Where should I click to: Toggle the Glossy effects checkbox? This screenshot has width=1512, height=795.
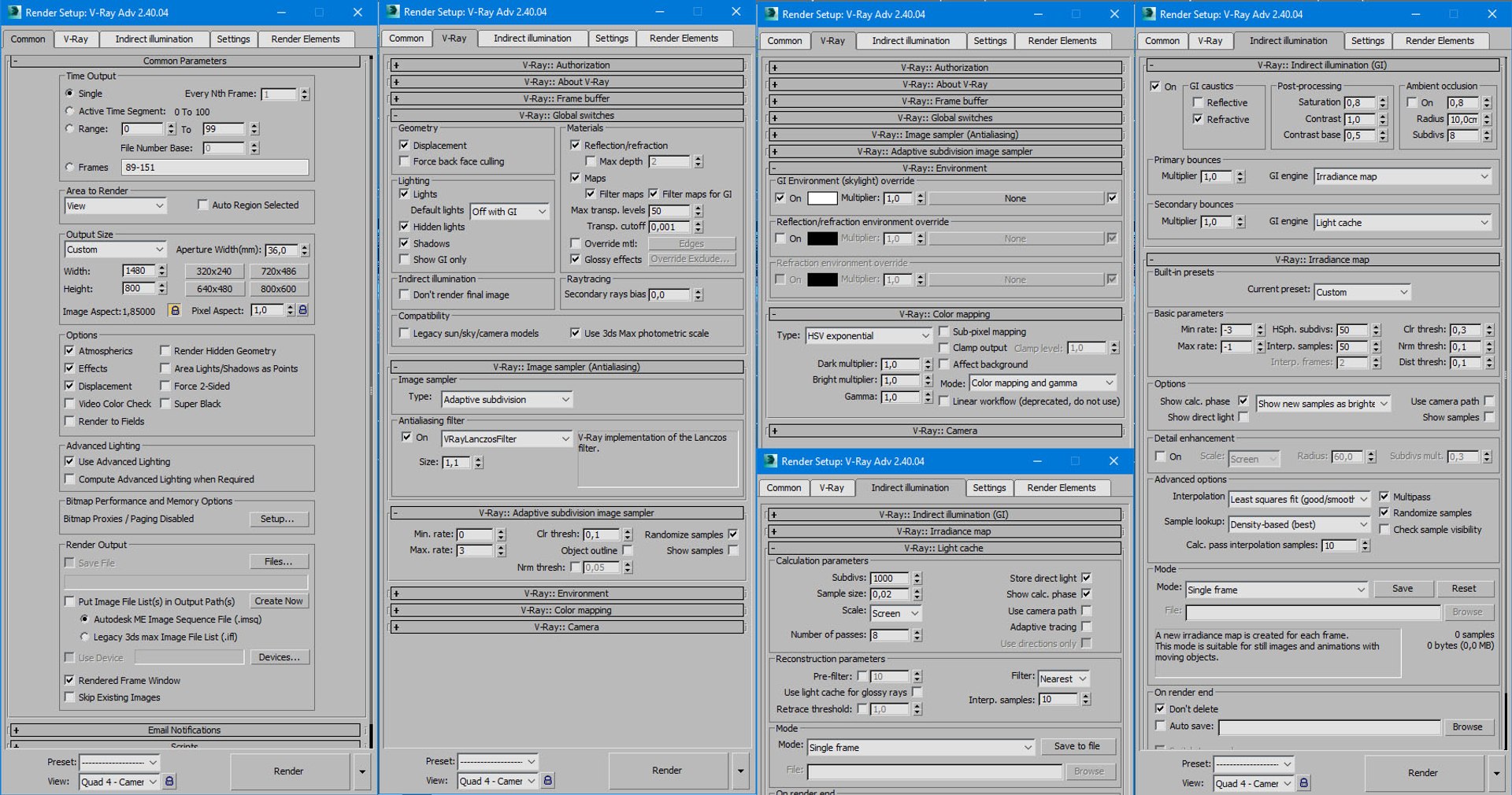(575, 260)
